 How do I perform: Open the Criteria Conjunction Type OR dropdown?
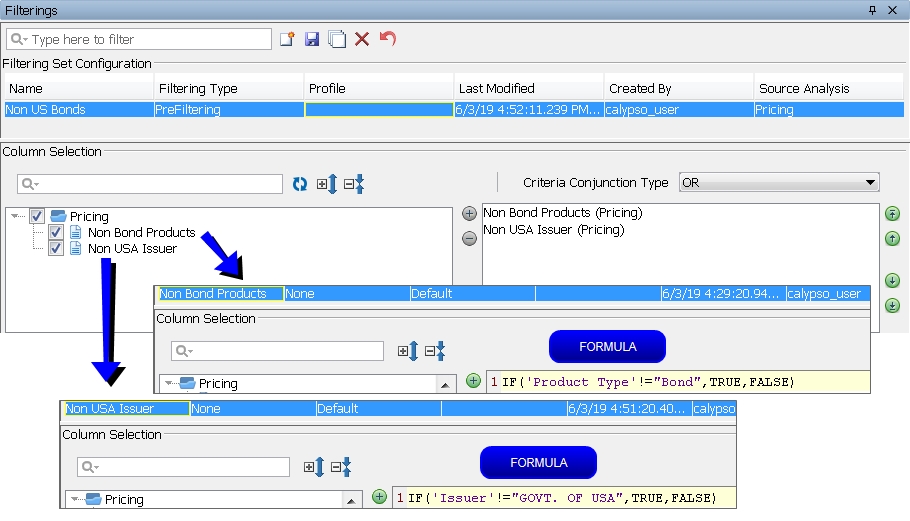tap(779, 182)
